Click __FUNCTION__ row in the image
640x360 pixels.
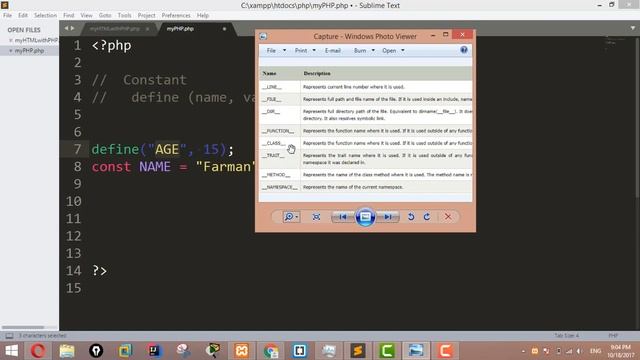click(365, 131)
